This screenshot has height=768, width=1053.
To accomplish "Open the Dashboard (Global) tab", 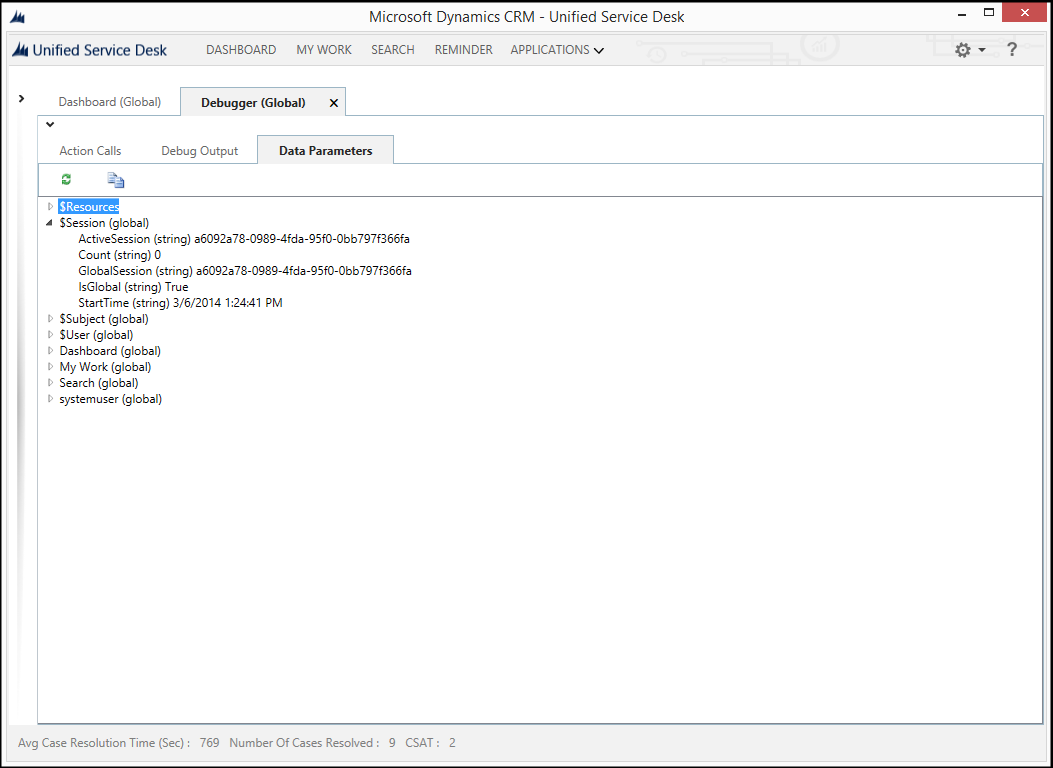I will (110, 101).
